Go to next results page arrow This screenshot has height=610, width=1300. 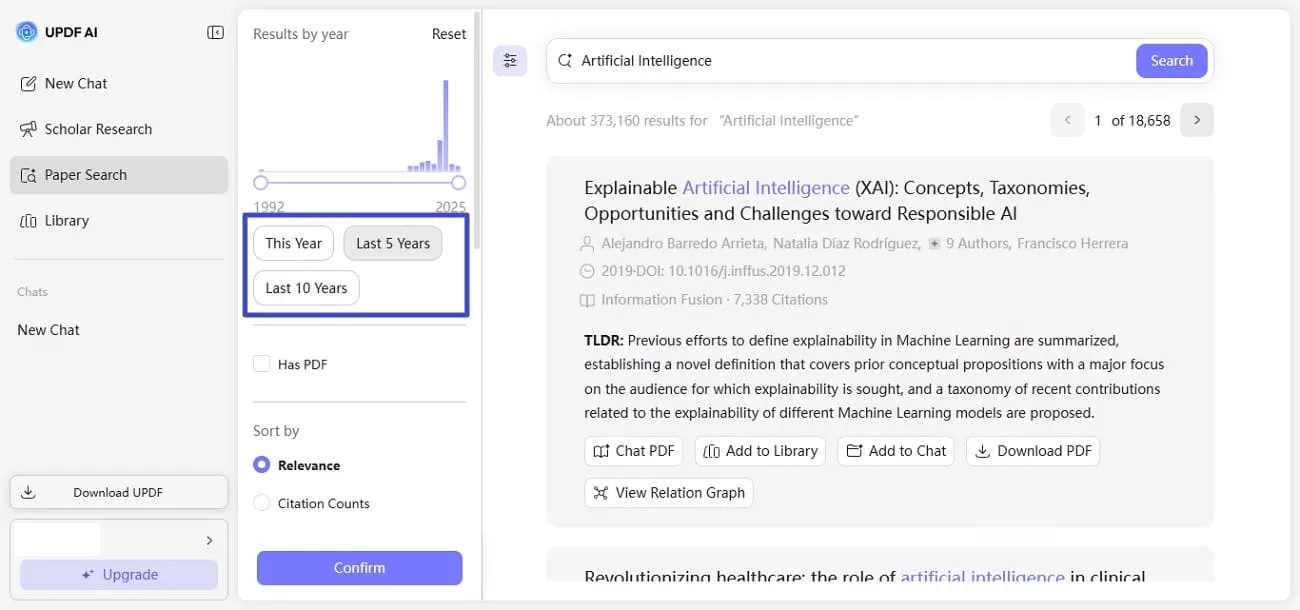(1197, 120)
